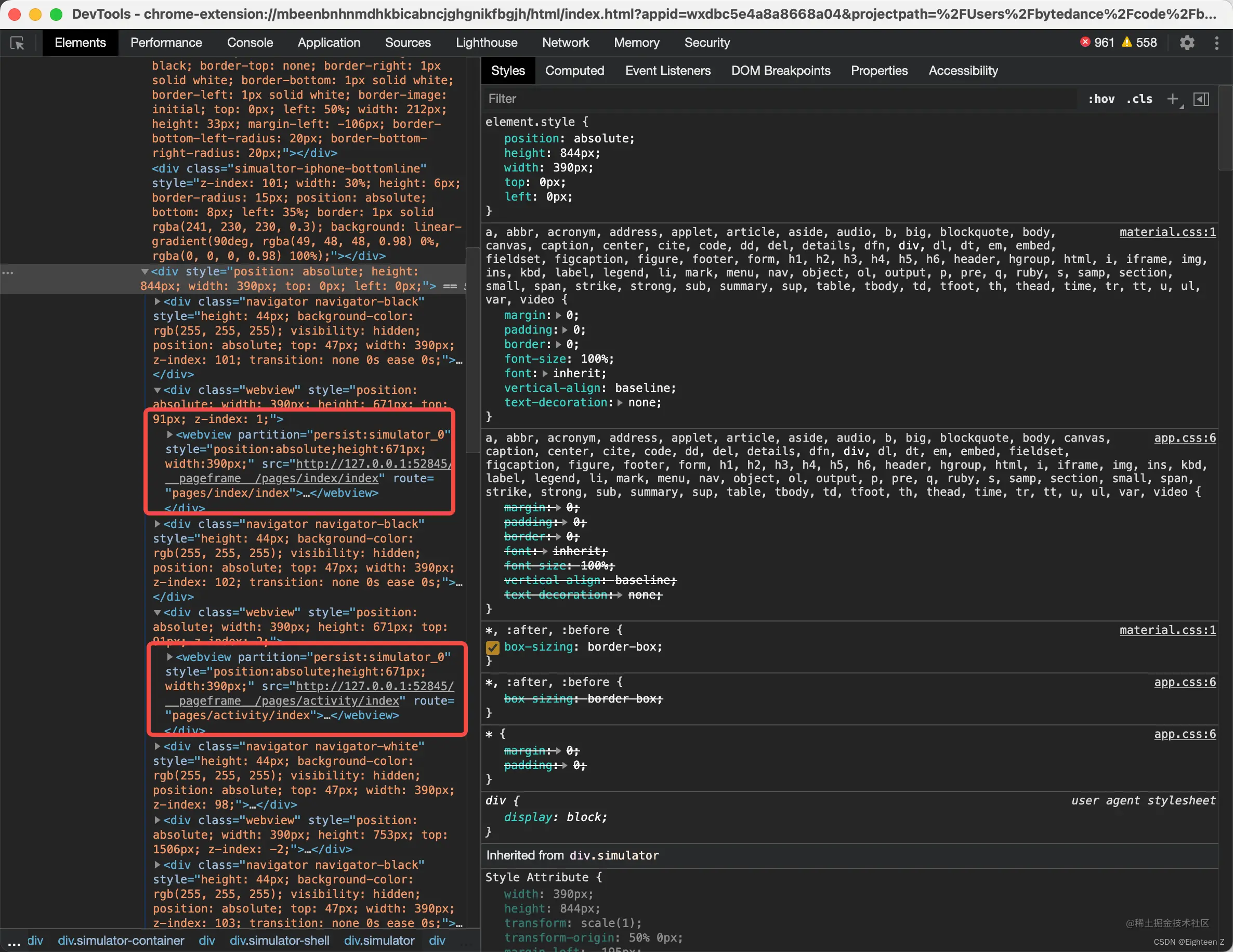This screenshot has height=952, width=1233.
Task: Open material.css:1 link beside box-sizing rule
Action: [1168, 630]
